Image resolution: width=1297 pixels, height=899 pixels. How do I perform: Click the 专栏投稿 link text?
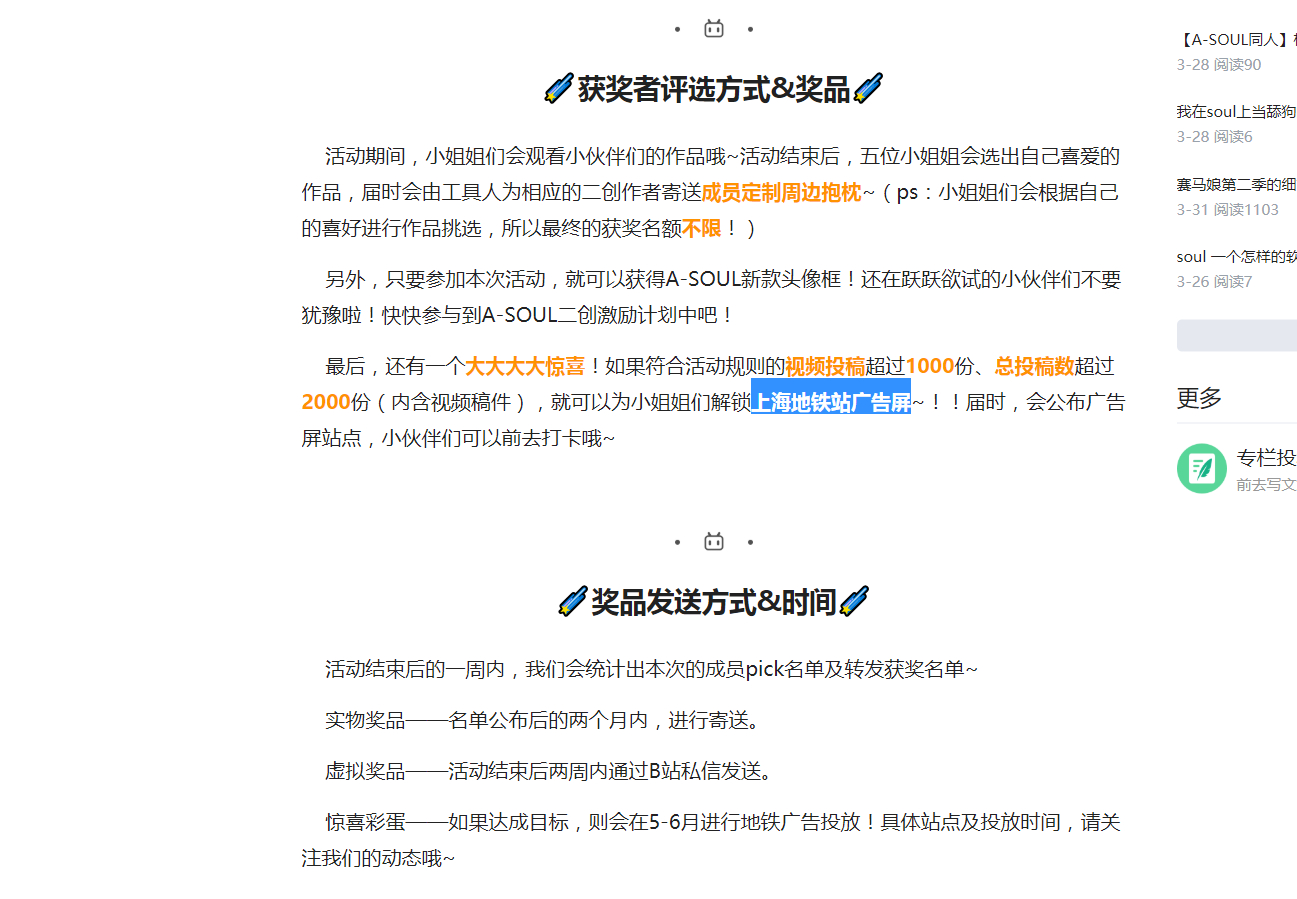(x=1266, y=458)
